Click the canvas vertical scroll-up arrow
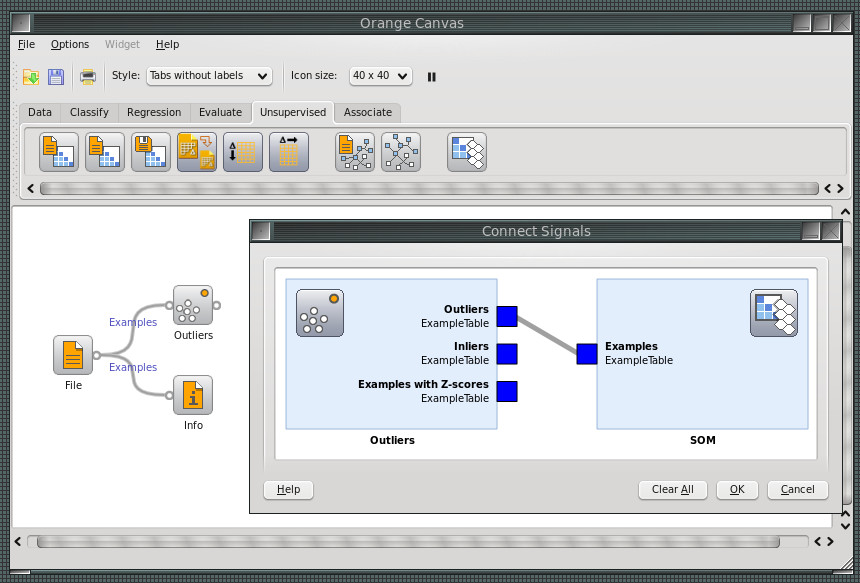The width and height of the screenshot is (860, 583). click(x=845, y=212)
